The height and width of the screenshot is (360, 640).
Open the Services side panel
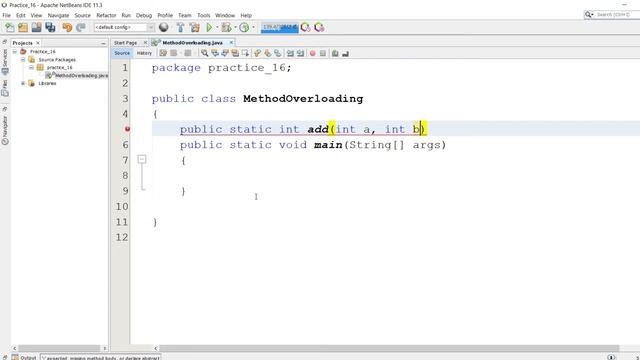[x=5, y=61]
